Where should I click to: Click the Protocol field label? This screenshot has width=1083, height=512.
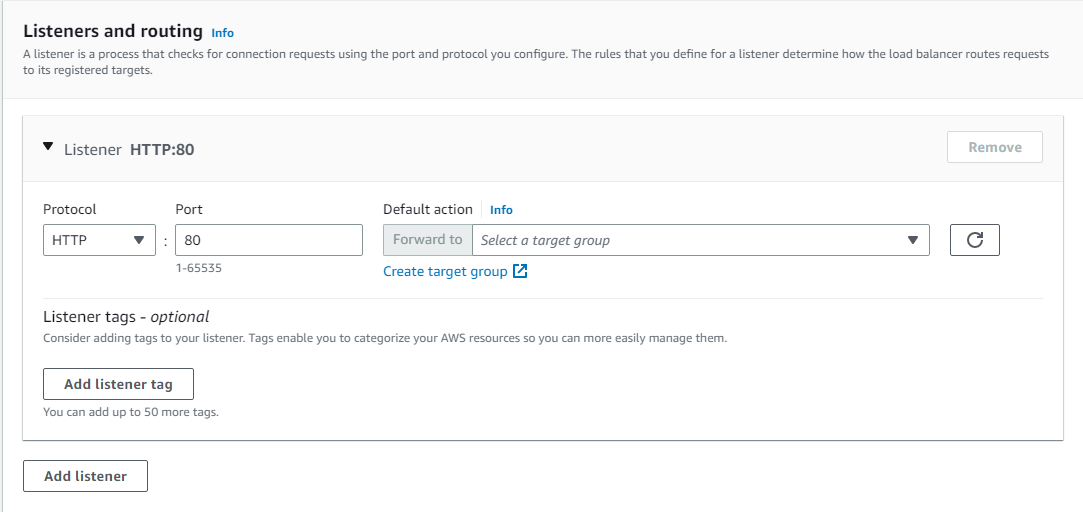[70, 209]
